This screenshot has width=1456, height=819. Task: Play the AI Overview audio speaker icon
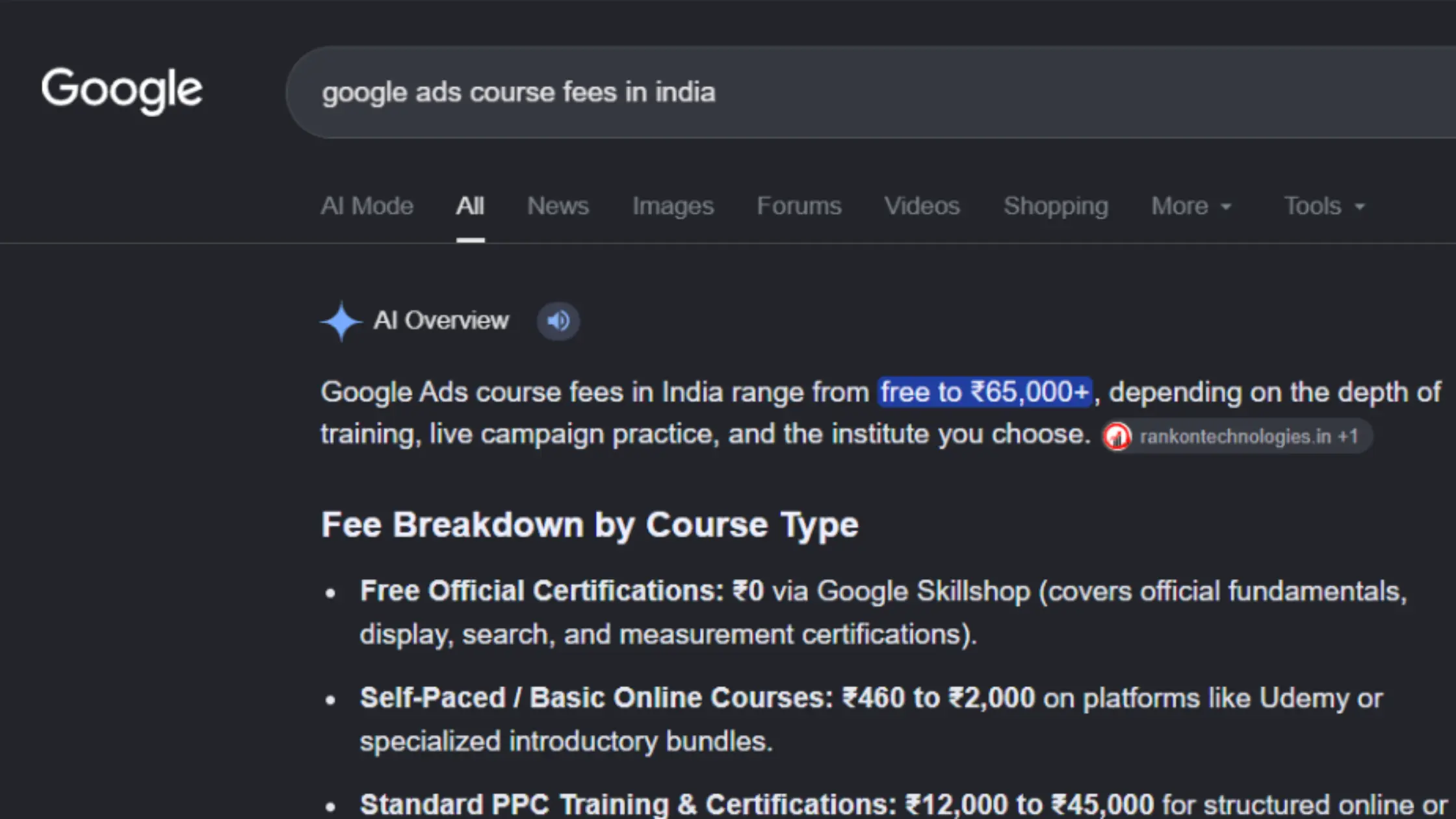pyautogui.click(x=558, y=321)
